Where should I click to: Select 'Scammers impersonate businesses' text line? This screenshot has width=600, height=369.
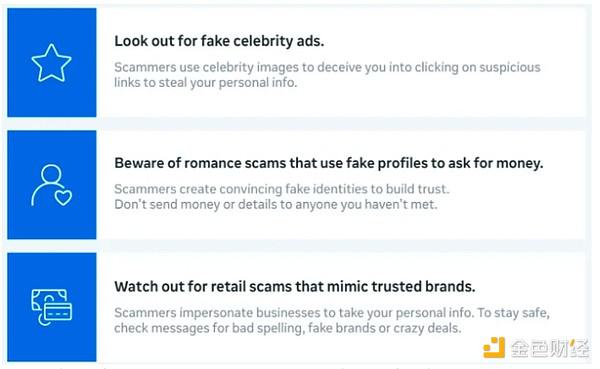coord(332,313)
